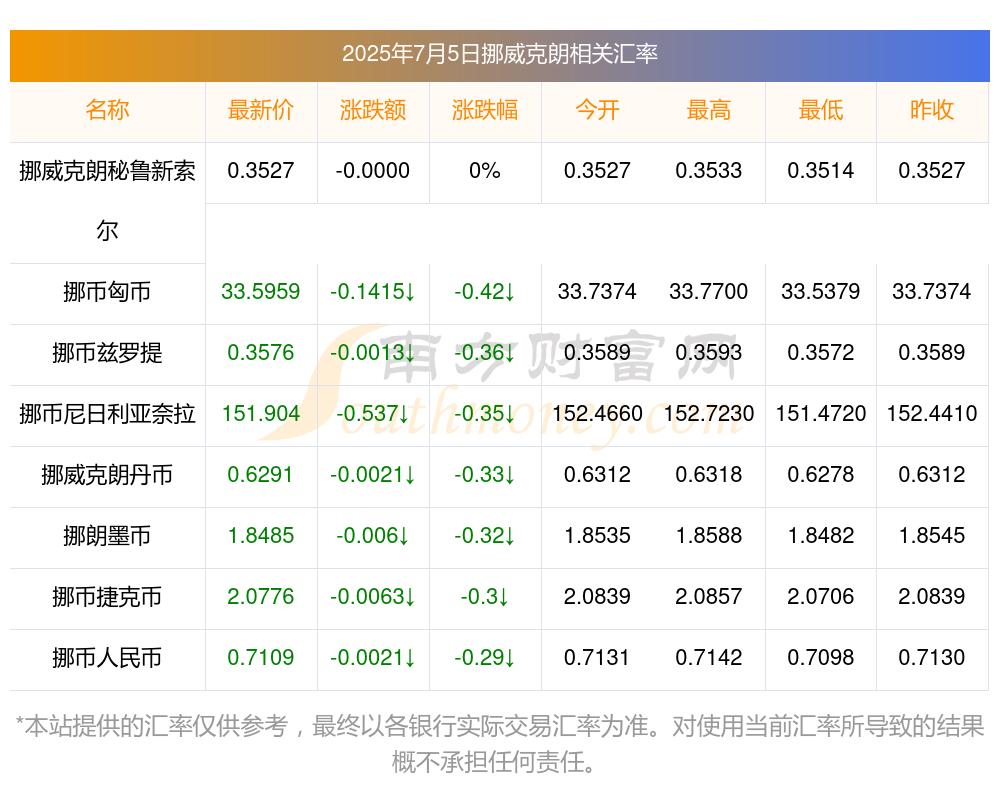Select lowest value 33.5379 cell
This screenshot has height=793, width=1000.
click(x=821, y=292)
